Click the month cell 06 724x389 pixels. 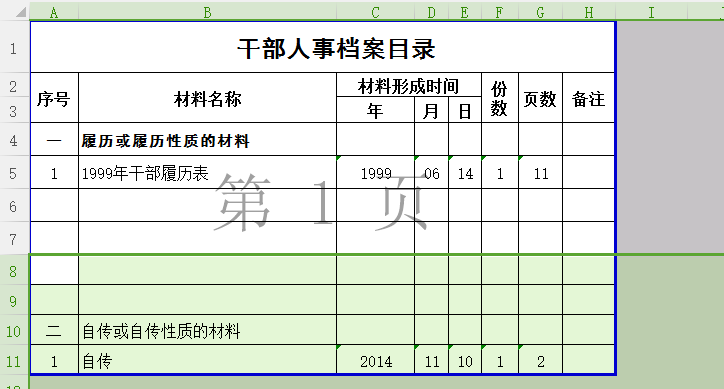click(431, 173)
